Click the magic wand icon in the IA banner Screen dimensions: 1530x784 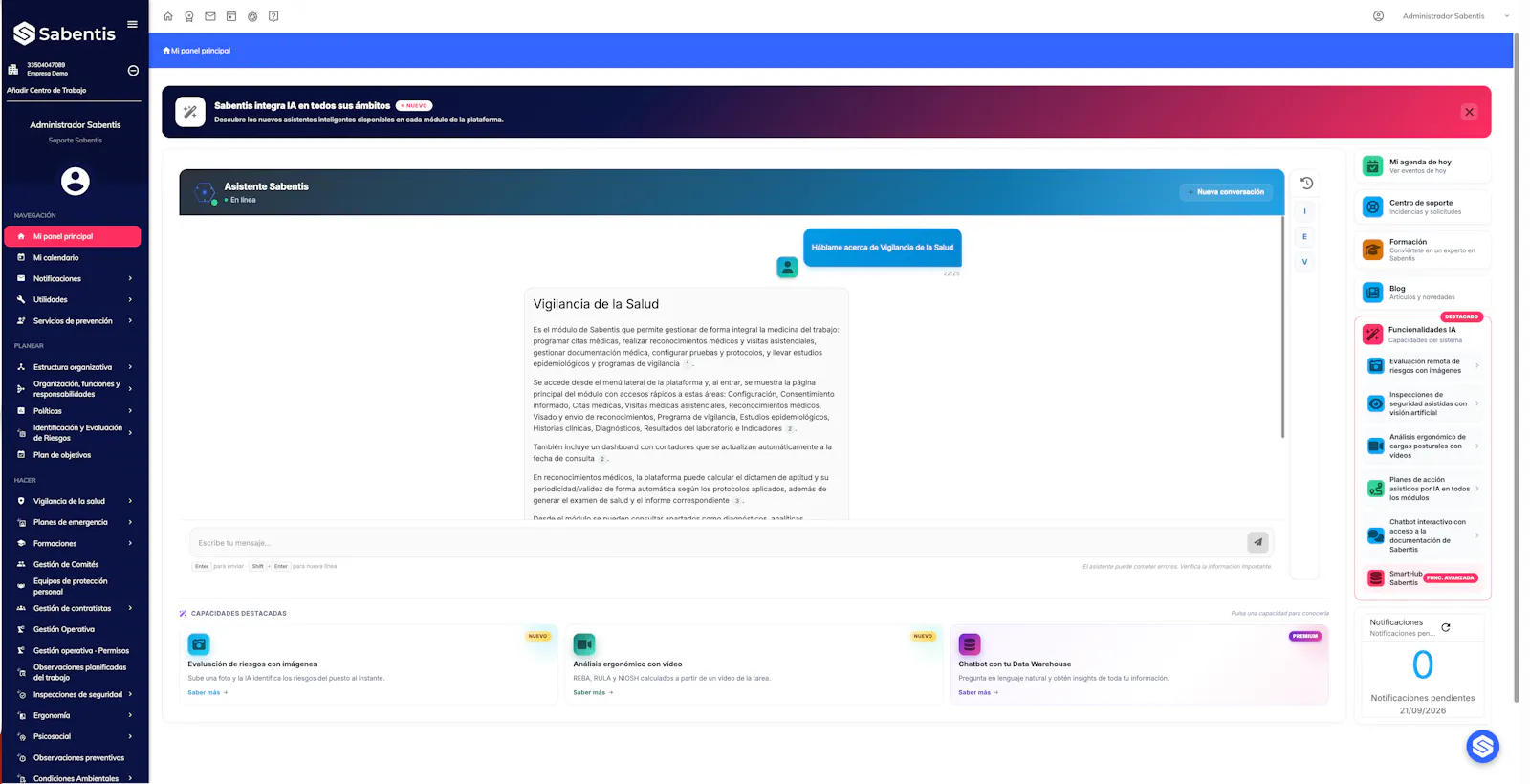[190, 112]
